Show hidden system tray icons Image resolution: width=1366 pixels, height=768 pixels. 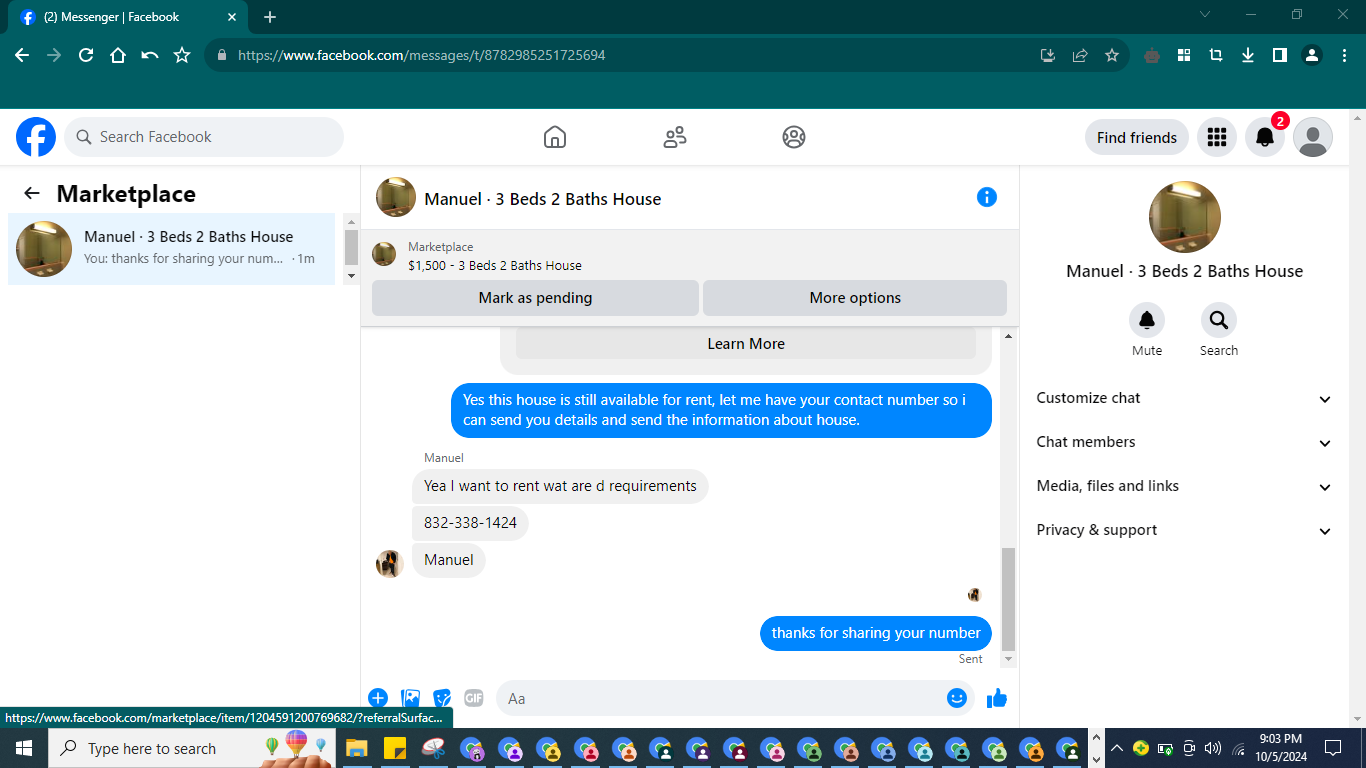point(1116,748)
